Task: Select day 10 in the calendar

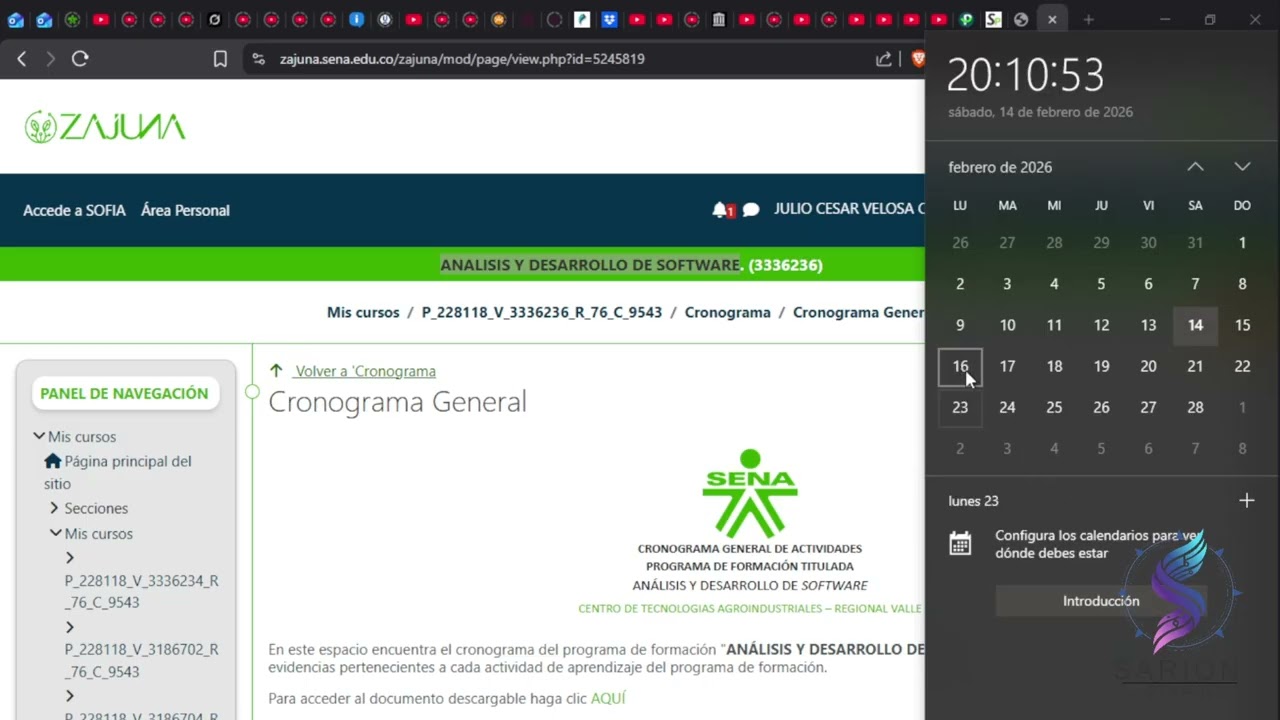Action: 1007,325
